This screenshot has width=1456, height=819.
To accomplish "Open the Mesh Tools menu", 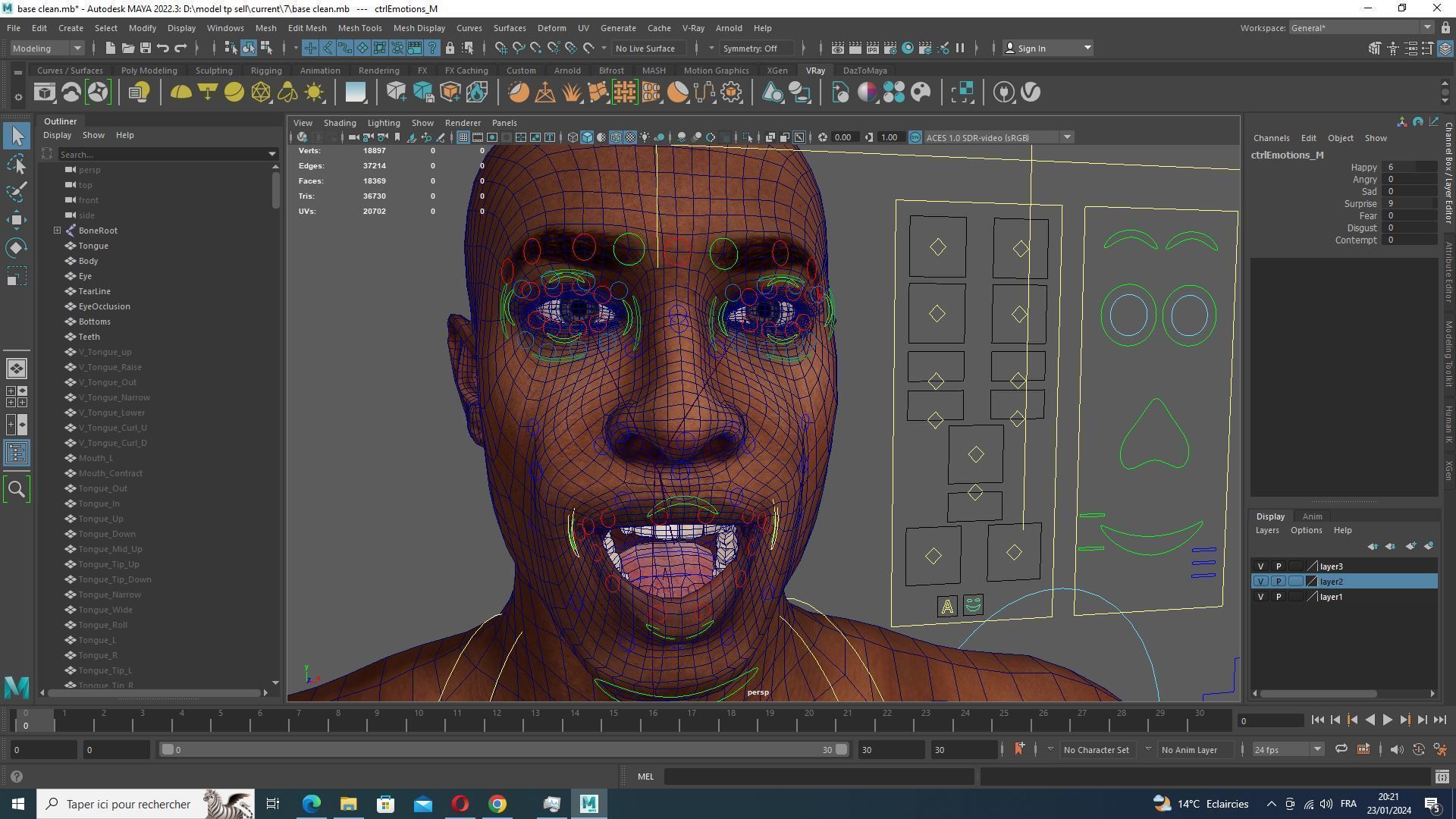I will [359, 28].
